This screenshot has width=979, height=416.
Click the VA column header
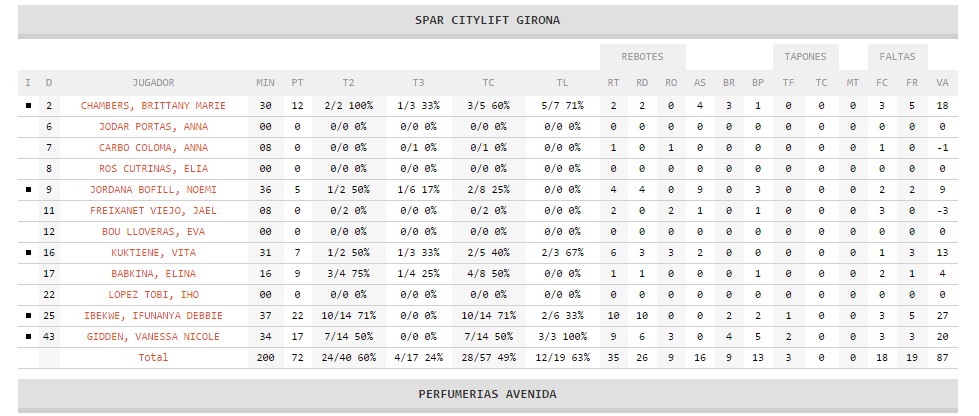942,82
